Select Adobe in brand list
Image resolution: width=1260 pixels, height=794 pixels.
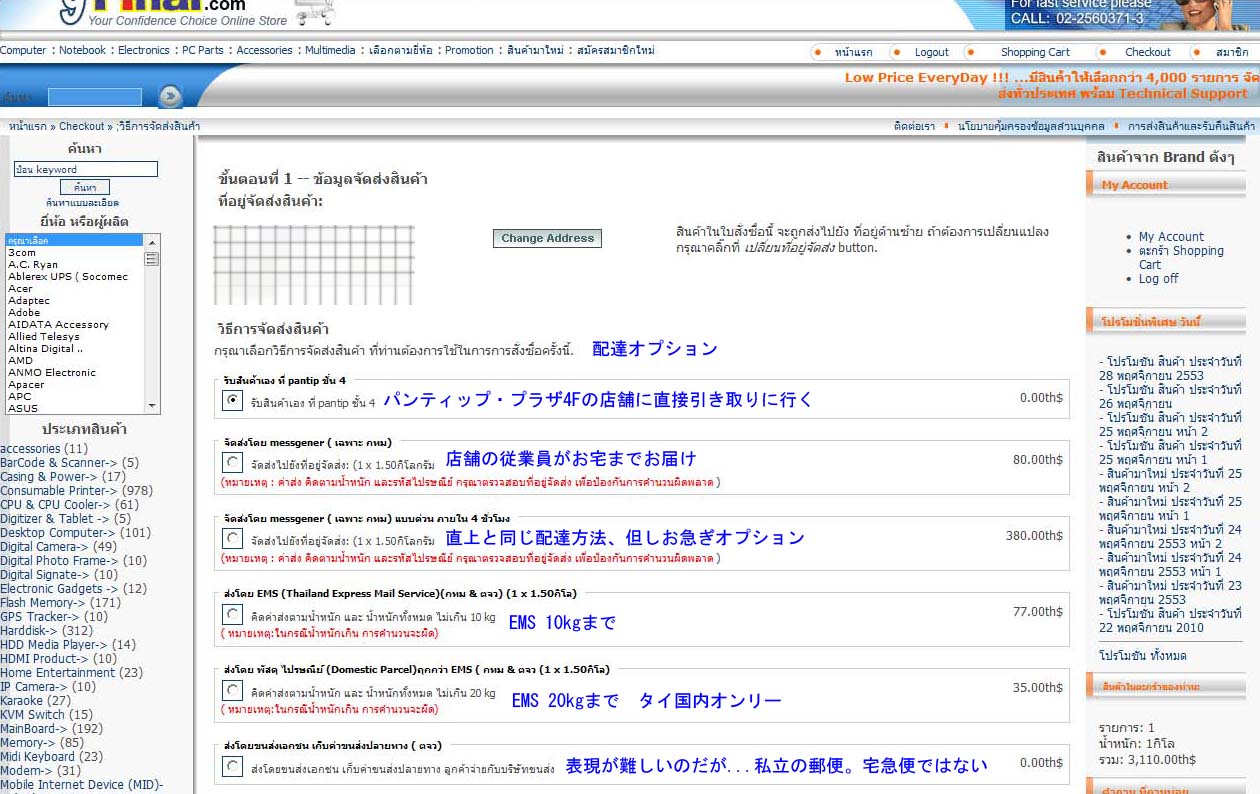(x=24, y=313)
